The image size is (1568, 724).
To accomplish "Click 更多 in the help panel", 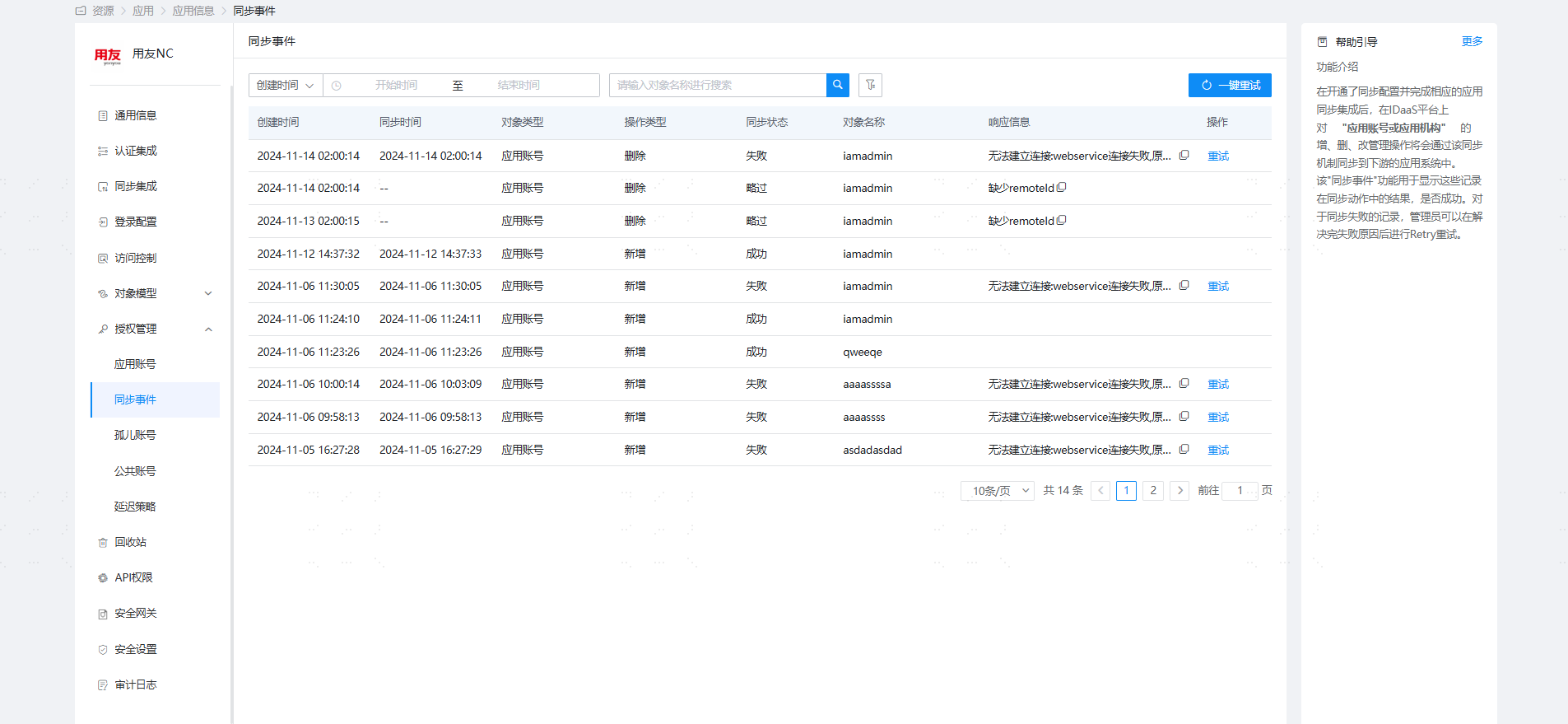I will [1472, 41].
